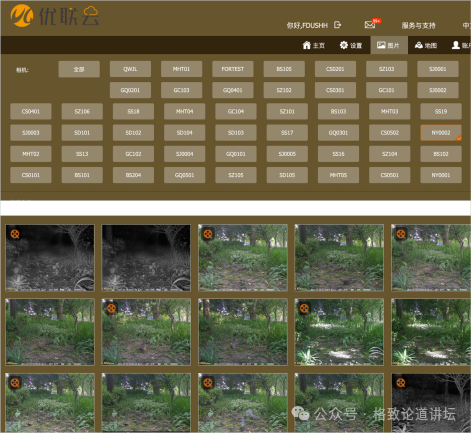Select camera GQ0301
This screenshot has width=471, height=433.
(338, 133)
